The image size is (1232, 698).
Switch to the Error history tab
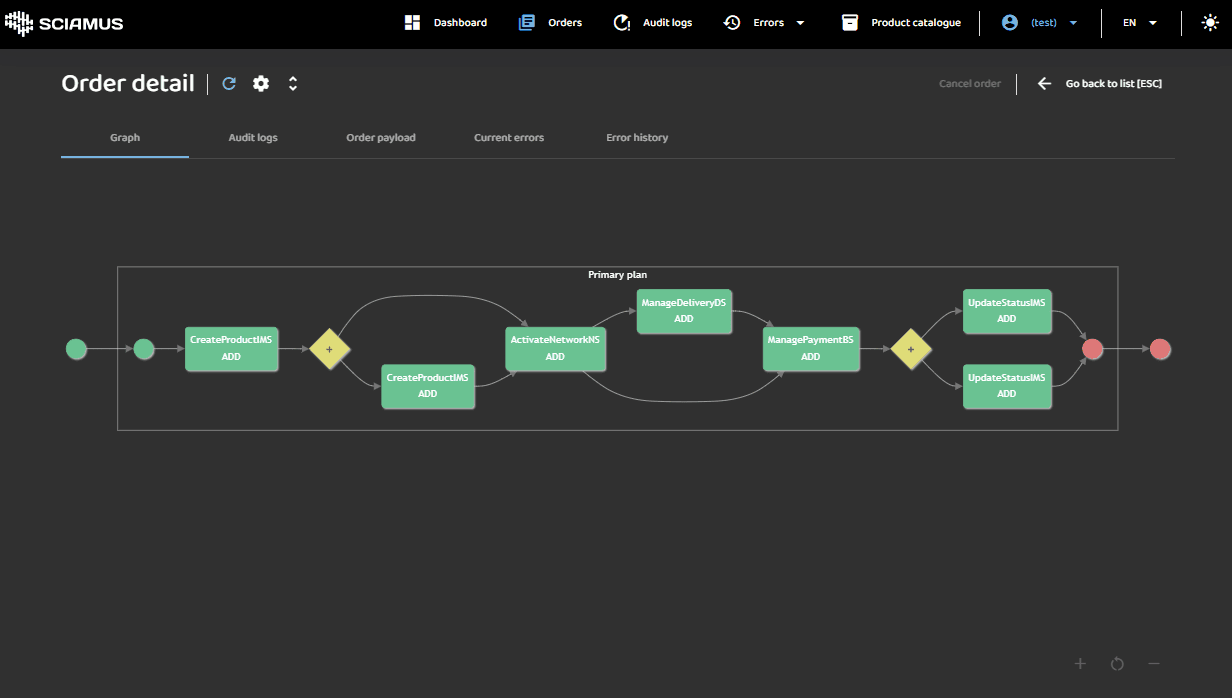(x=637, y=138)
